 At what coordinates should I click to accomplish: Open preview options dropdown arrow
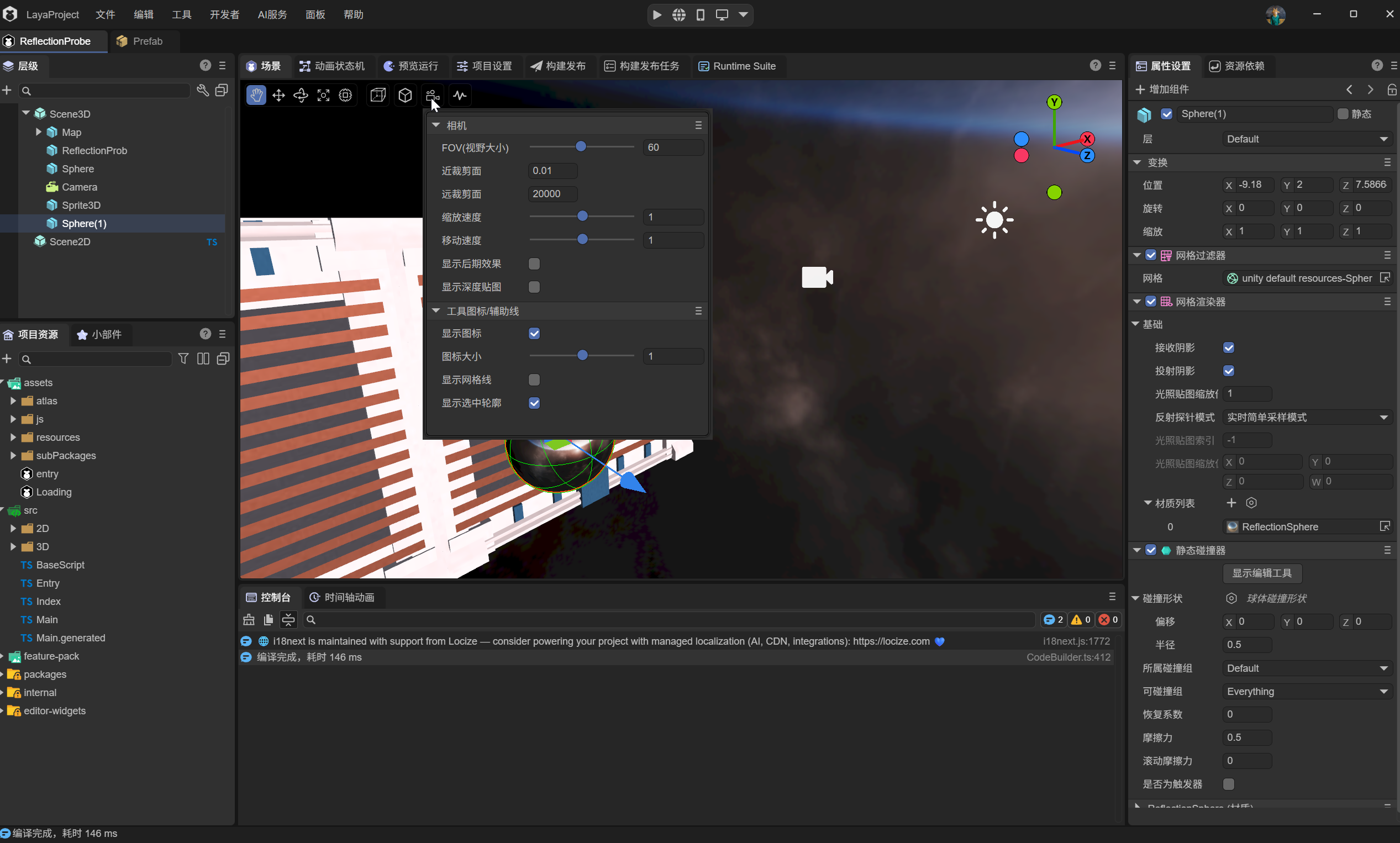coord(744,15)
